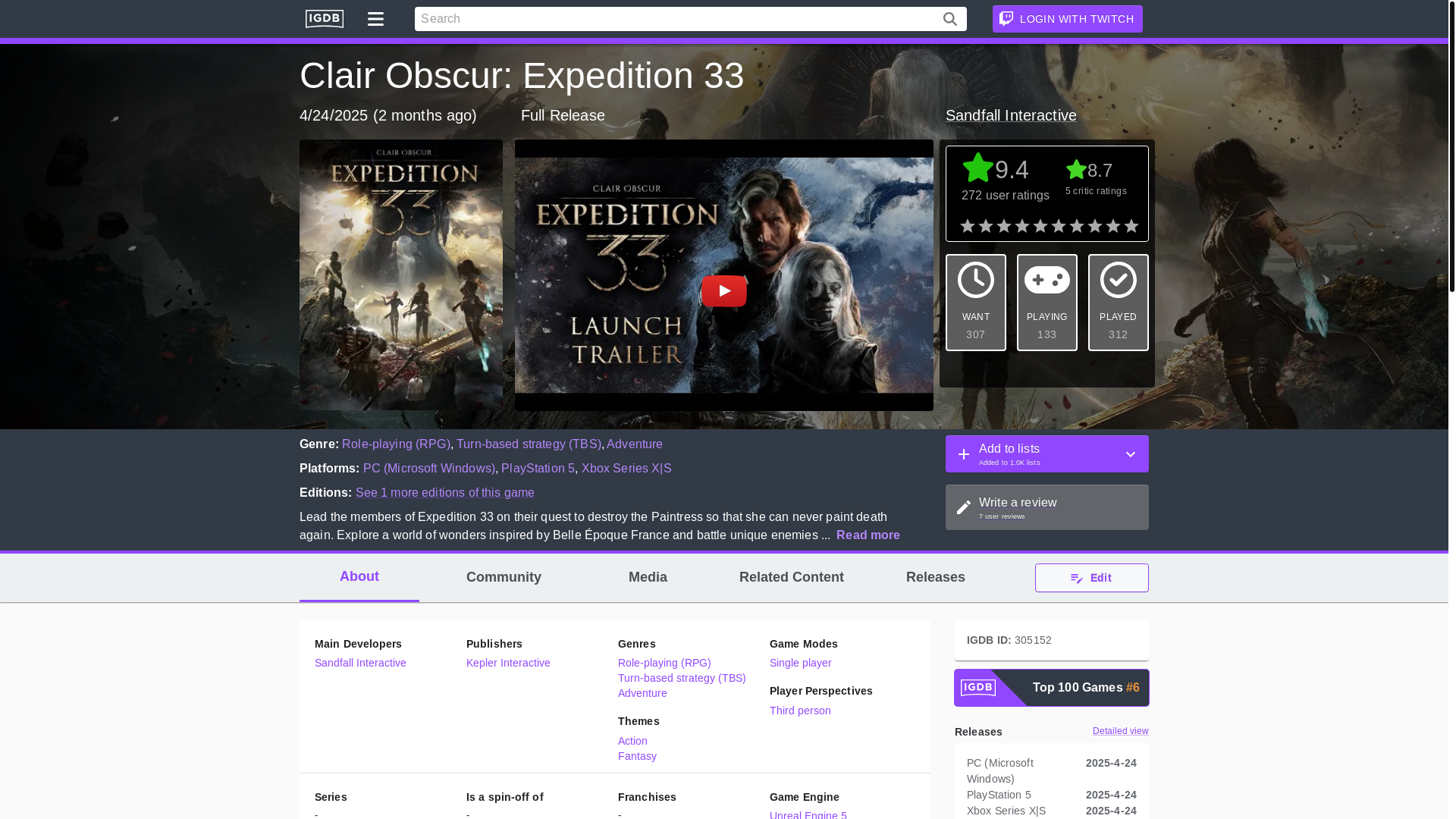Mark game as Played with checkmark icon

click(x=1119, y=303)
